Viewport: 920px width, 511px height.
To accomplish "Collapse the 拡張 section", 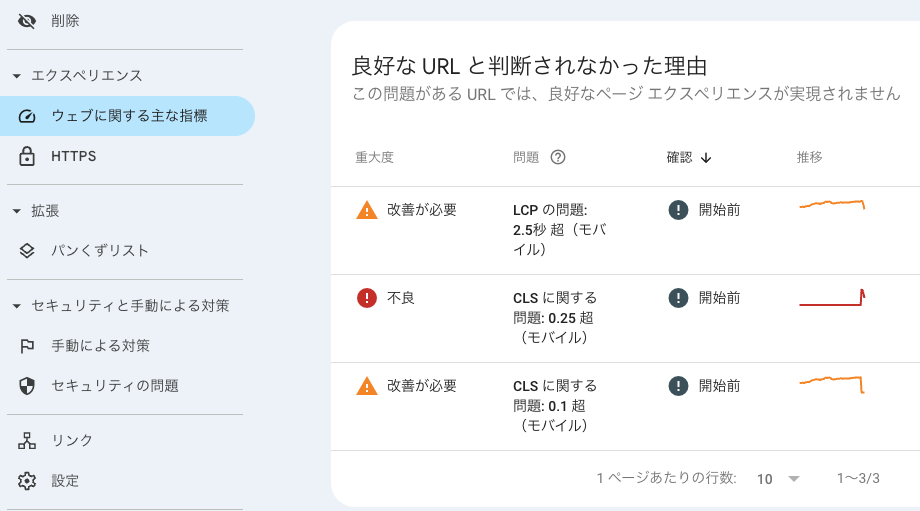I will [x=16, y=211].
